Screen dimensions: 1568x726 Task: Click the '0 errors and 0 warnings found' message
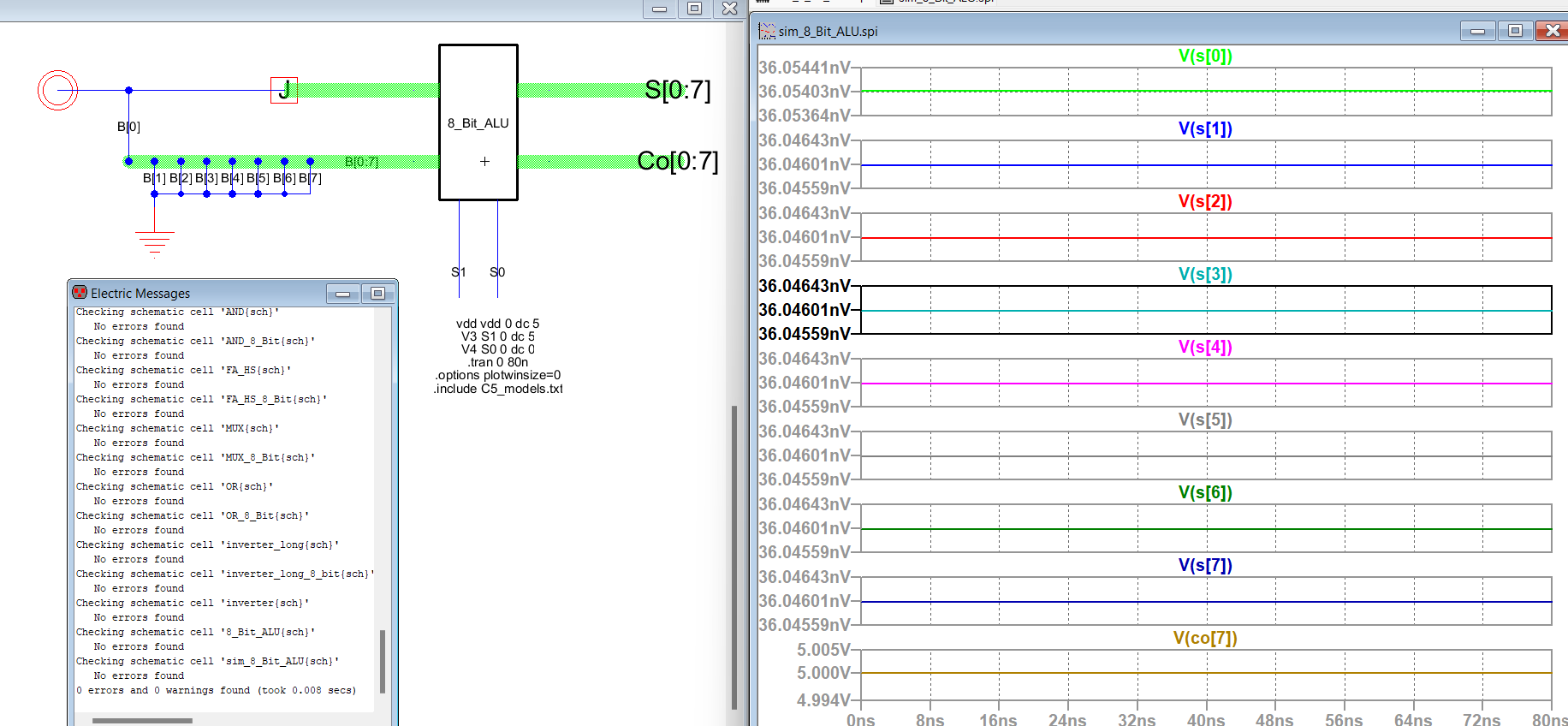(x=216, y=690)
